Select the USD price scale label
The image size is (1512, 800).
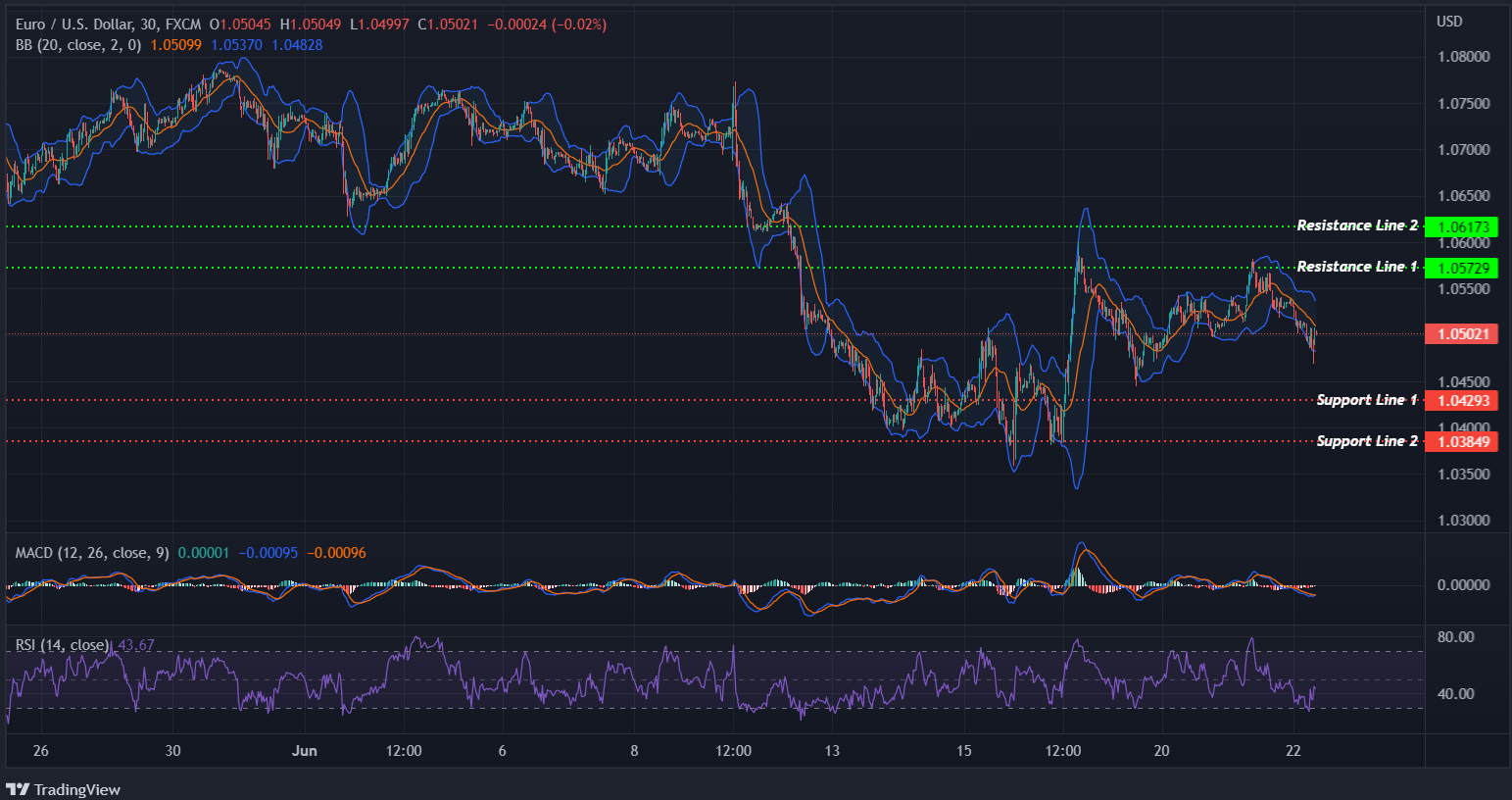(1447, 21)
